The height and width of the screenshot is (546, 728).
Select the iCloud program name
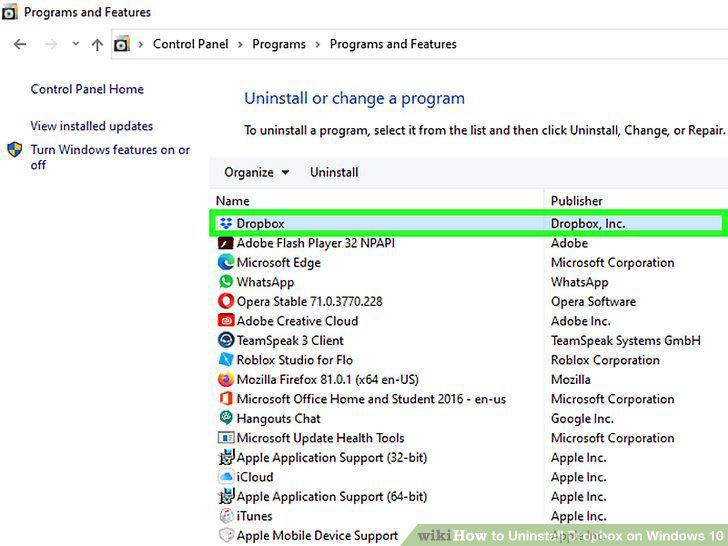254,477
